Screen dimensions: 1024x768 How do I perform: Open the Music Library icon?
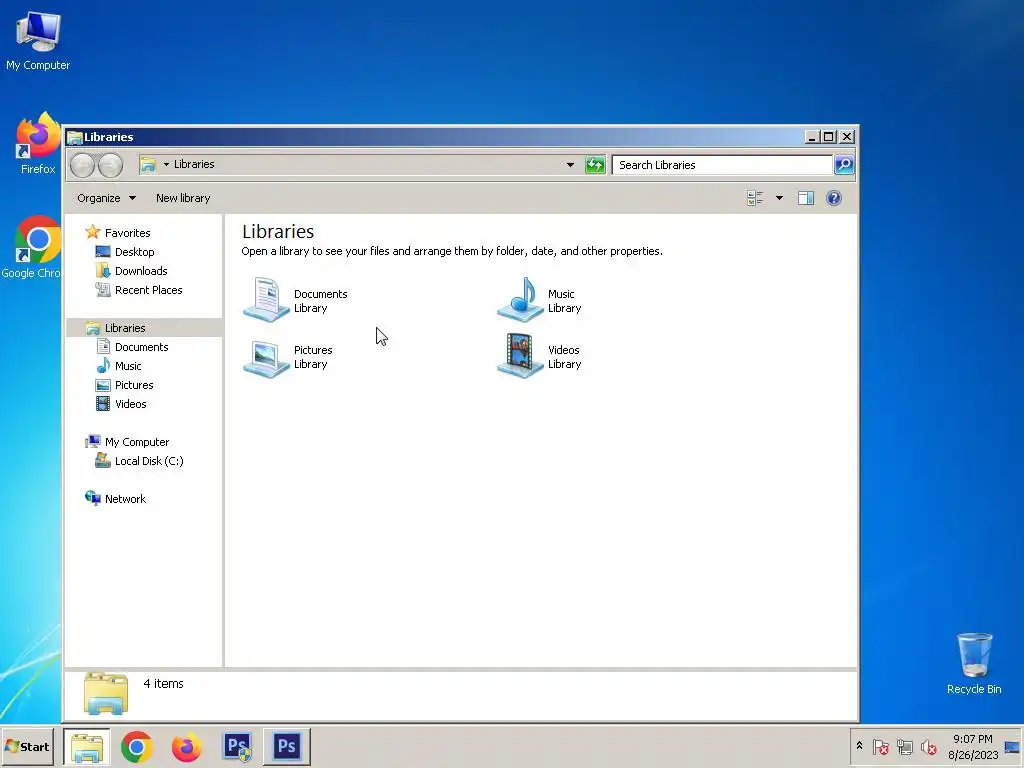520,300
